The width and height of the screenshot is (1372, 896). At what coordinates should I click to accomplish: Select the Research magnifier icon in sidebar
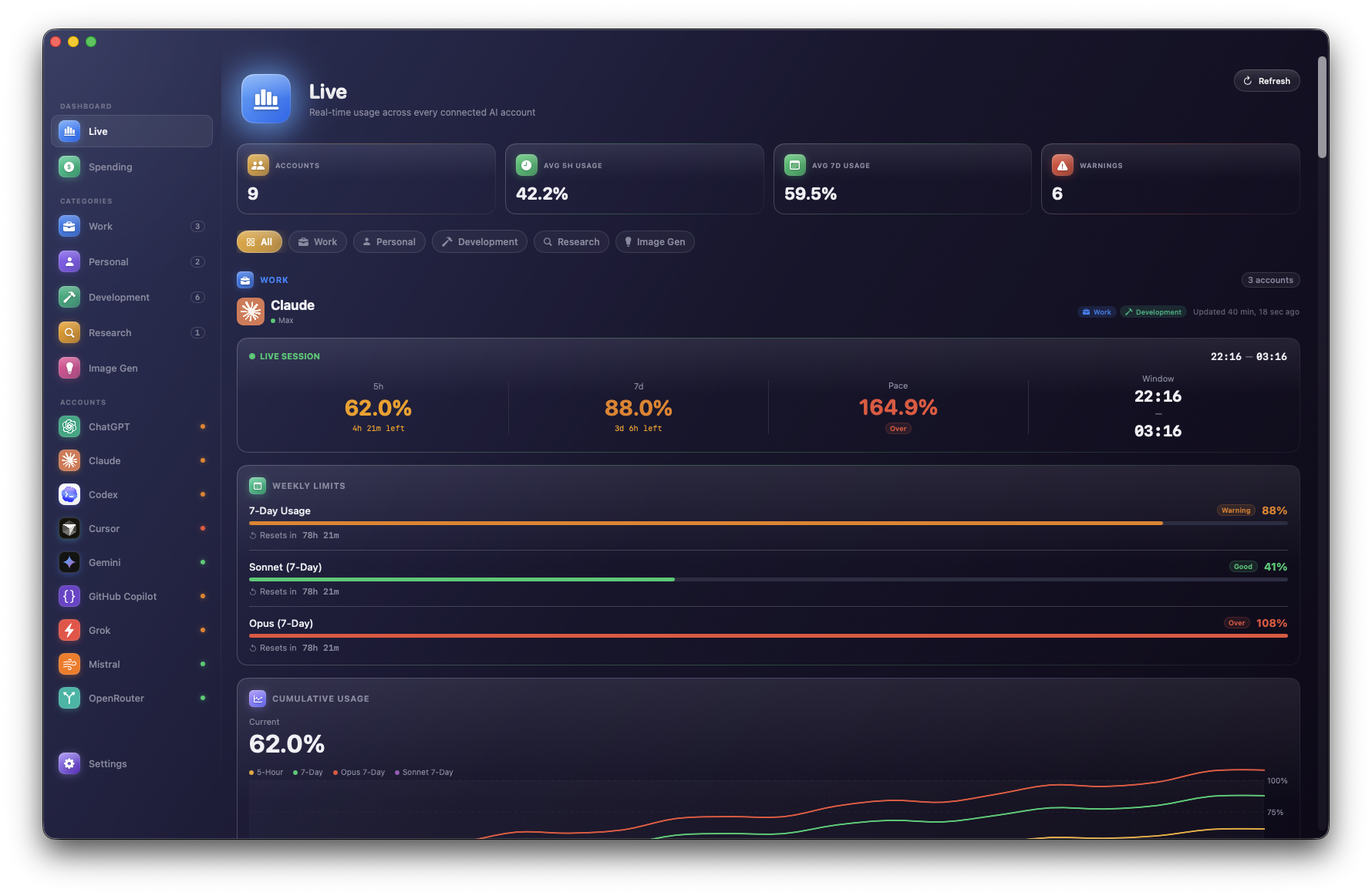pos(69,332)
